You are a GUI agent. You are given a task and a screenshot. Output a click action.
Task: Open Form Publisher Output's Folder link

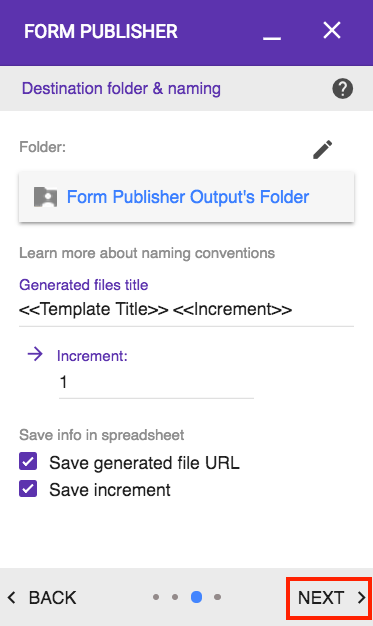point(188,197)
